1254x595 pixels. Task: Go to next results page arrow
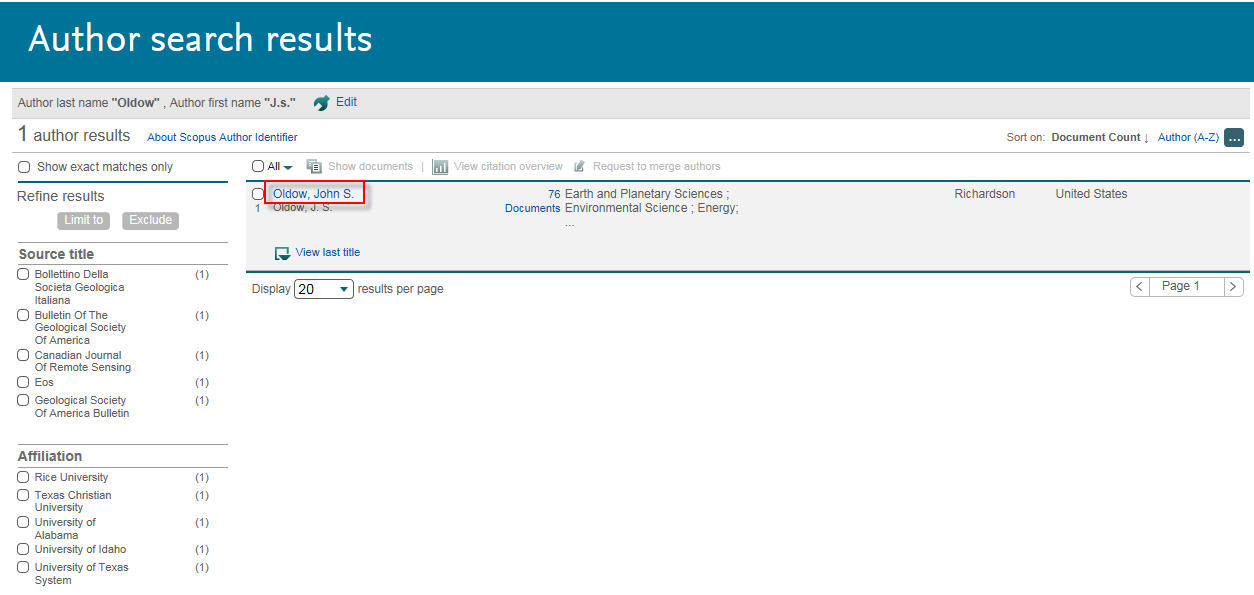tap(1234, 287)
